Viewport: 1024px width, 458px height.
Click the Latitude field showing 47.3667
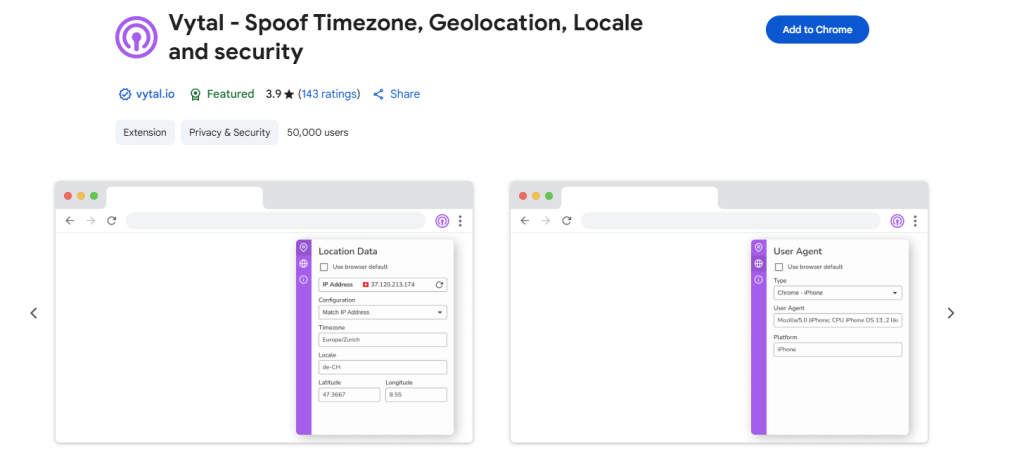tap(349, 395)
